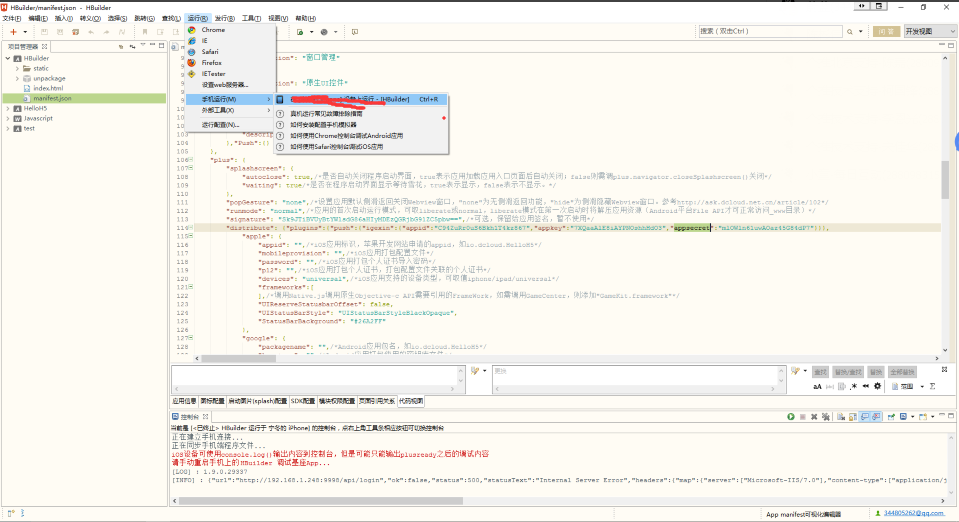The height and width of the screenshot is (522, 959).
Task: Click the search magnifier icon
Action: pos(850,31)
